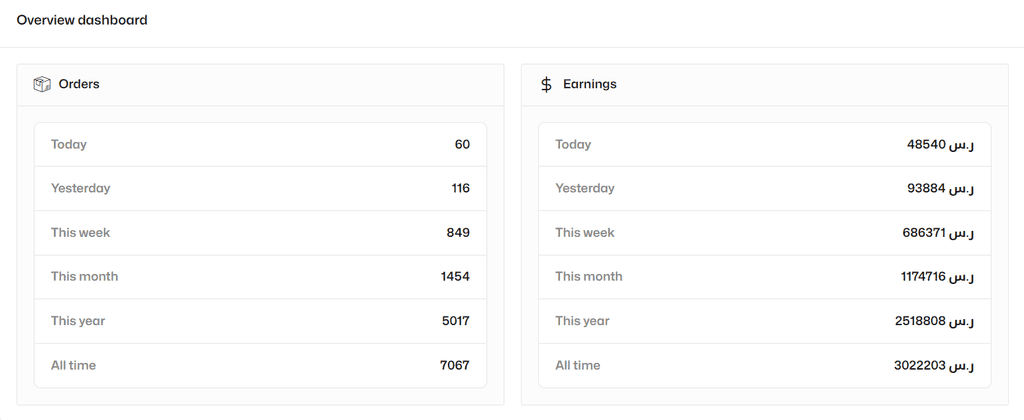
Task: Click the Today label in Earnings
Action: (x=573, y=144)
